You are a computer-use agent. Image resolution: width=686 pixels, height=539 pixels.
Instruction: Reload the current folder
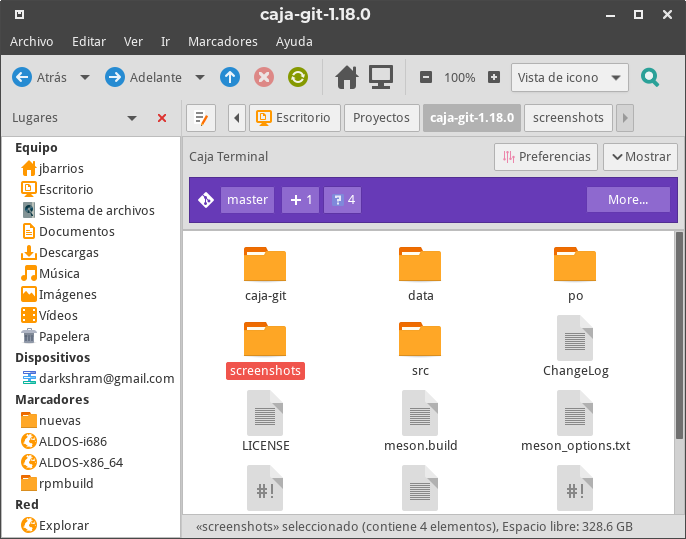(x=298, y=77)
